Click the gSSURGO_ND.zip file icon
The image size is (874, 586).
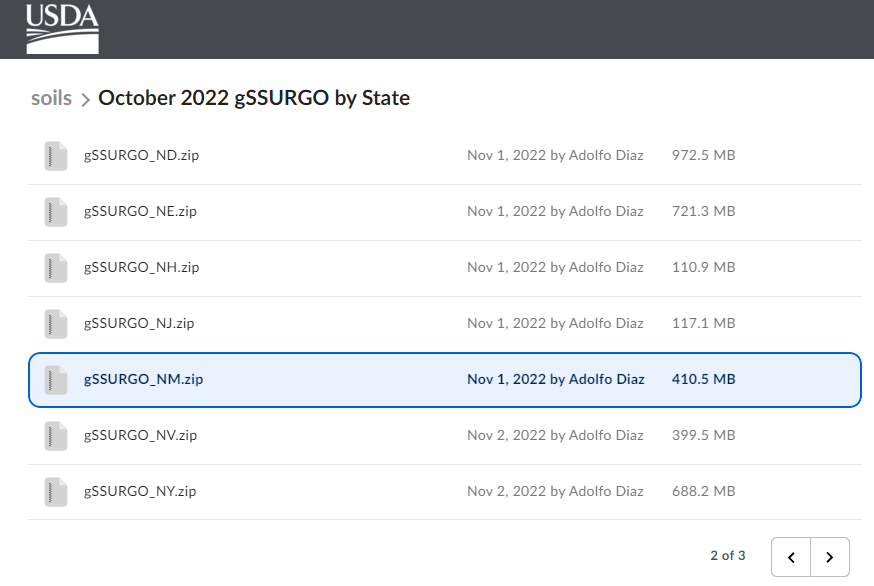[56, 156]
